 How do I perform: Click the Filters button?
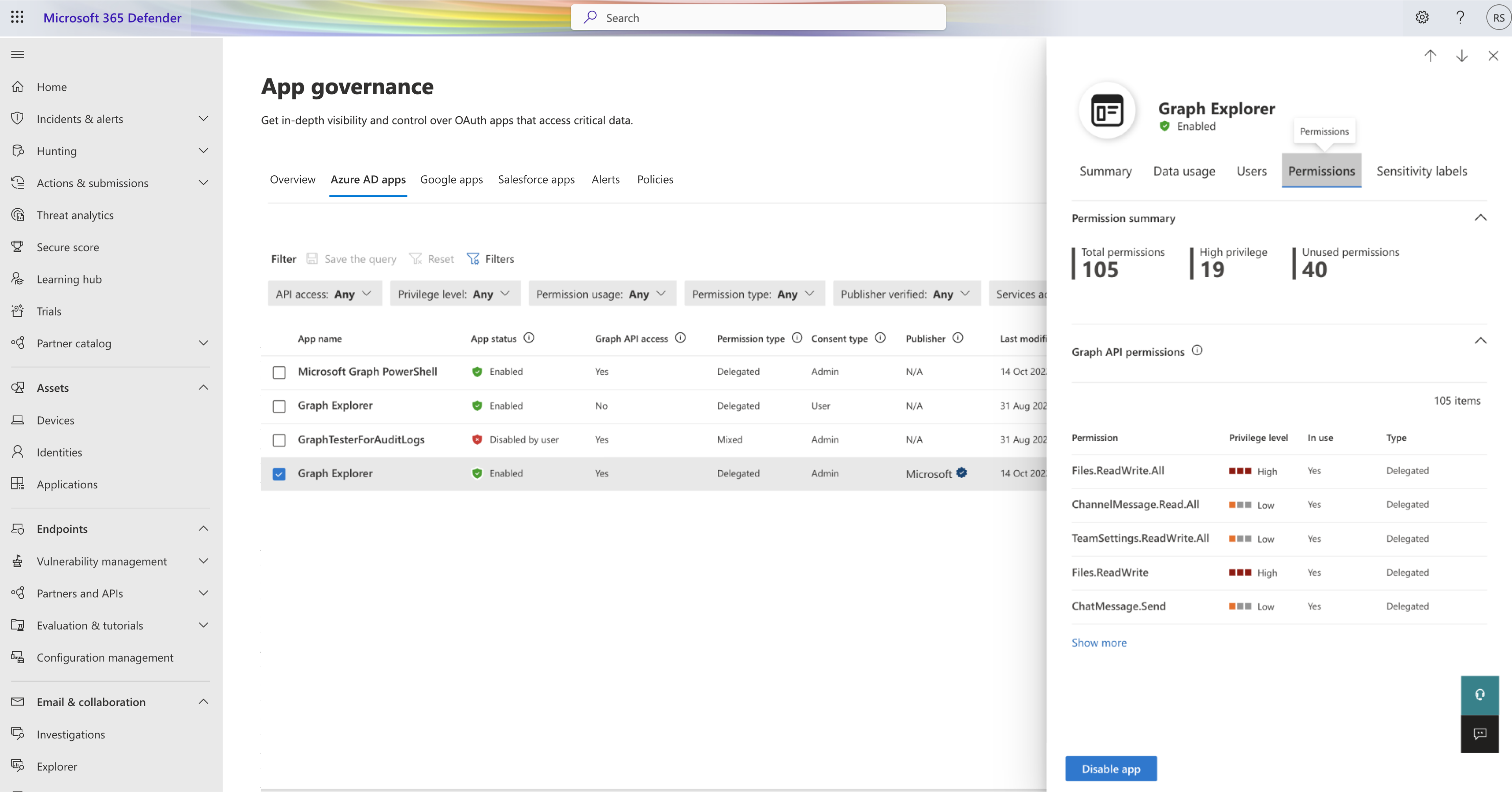490,258
